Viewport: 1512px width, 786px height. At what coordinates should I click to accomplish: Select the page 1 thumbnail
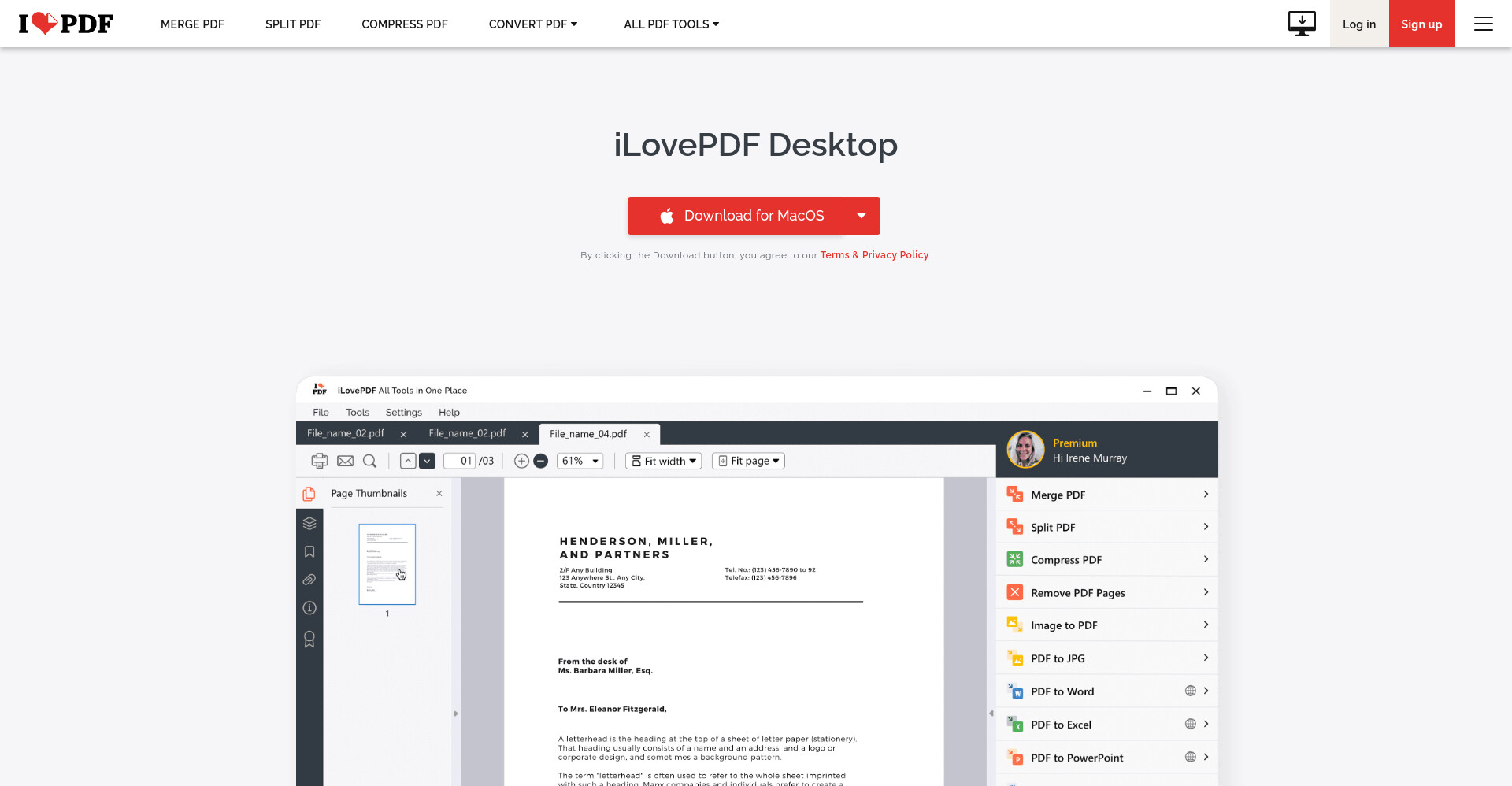point(387,564)
